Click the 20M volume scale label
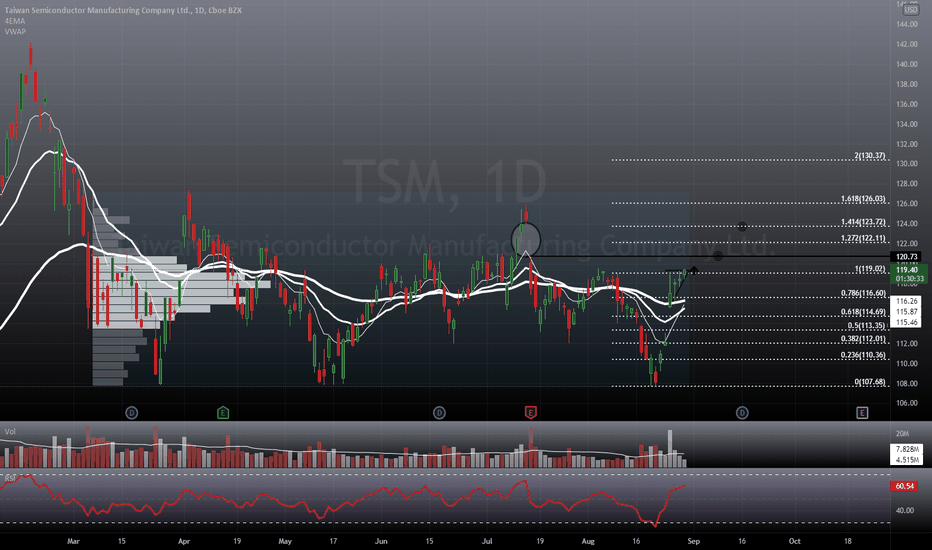Viewport: 932px width, 550px height. pos(902,433)
